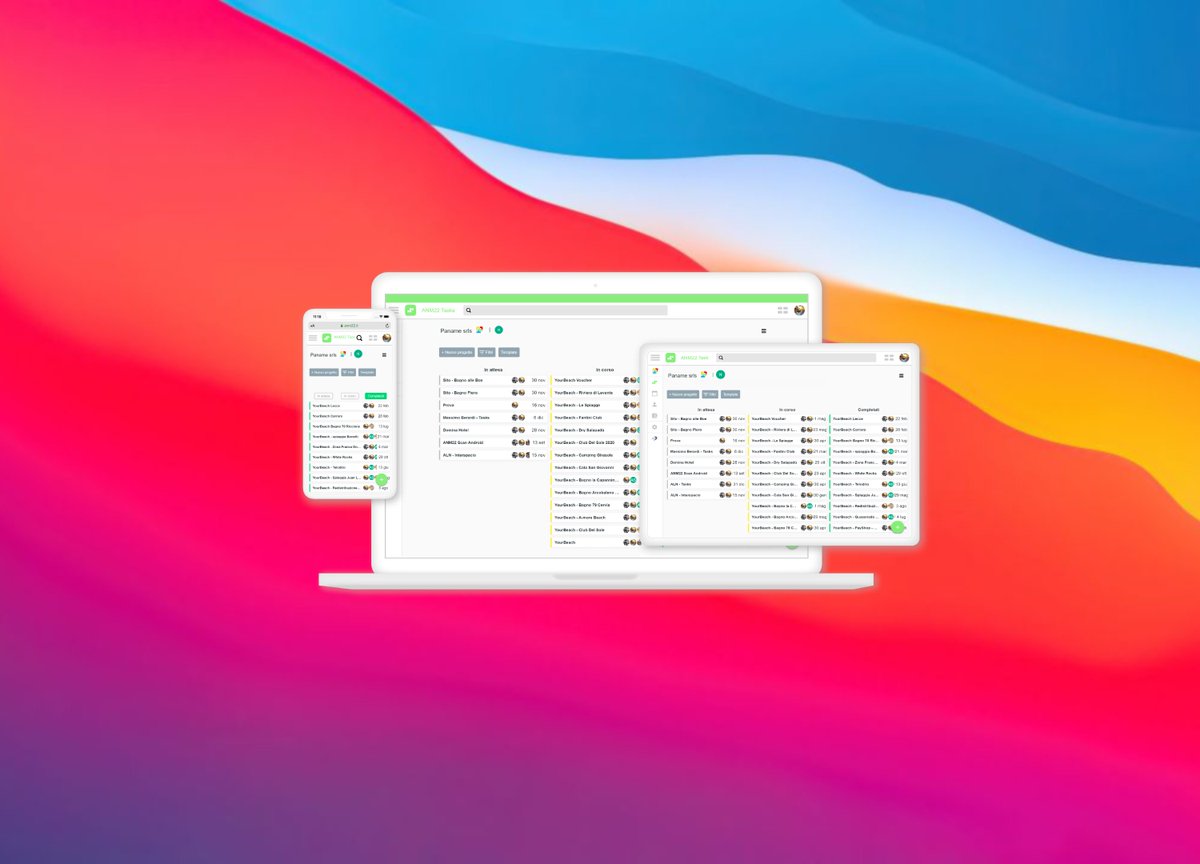1200x864 pixels.
Task: Click the green circle next to Paname srls on the tablet
Action: [x=720, y=375]
